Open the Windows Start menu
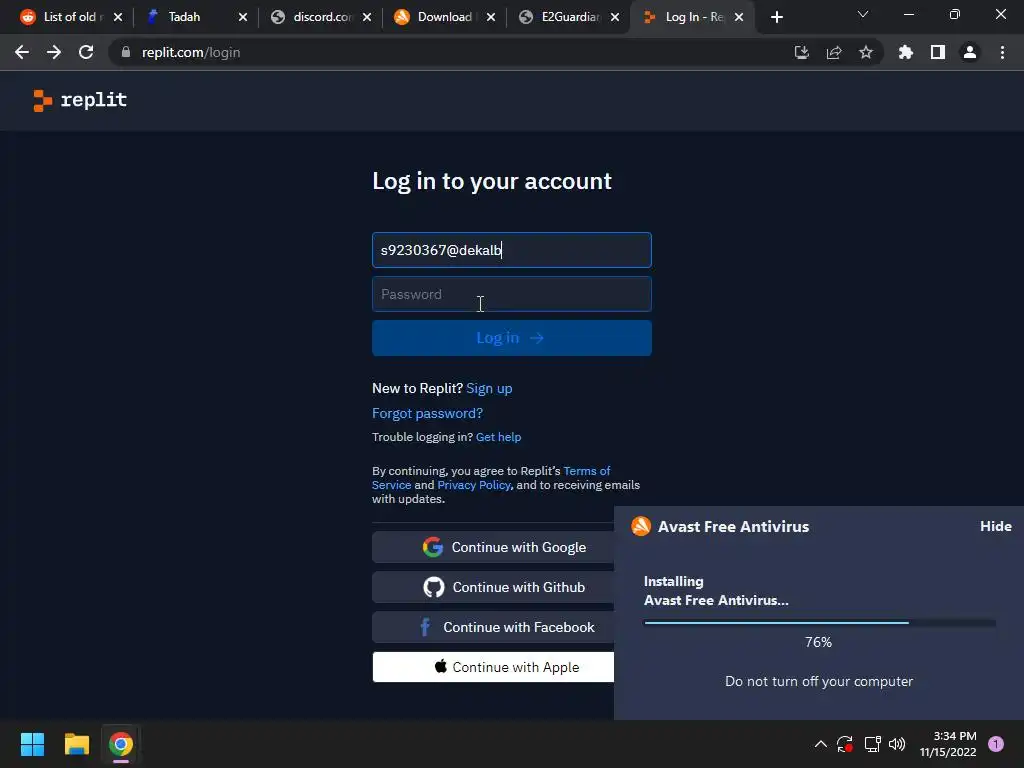The image size is (1024, 768). (x=32, y=744)
